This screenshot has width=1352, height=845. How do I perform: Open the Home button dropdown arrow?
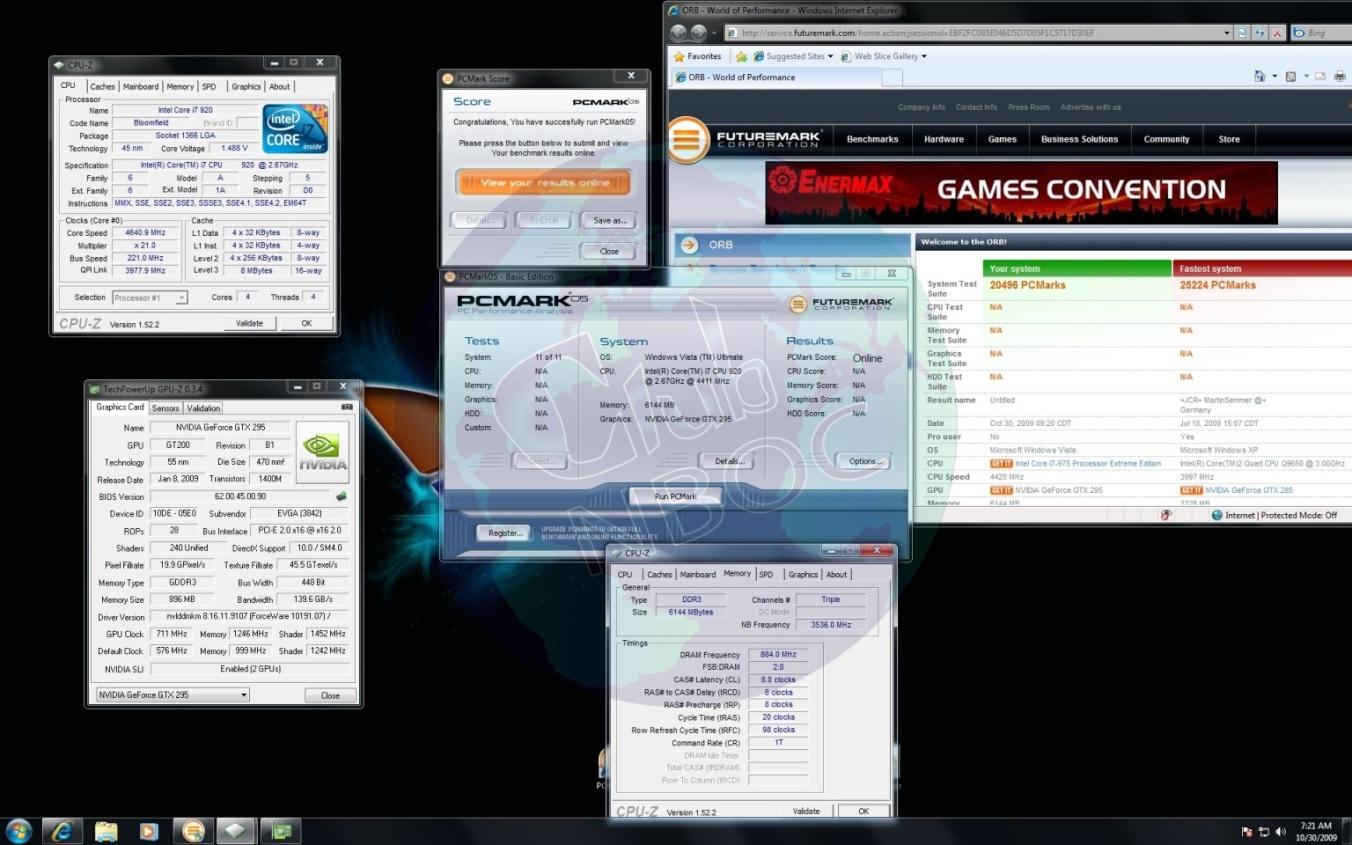(1274, 76)
